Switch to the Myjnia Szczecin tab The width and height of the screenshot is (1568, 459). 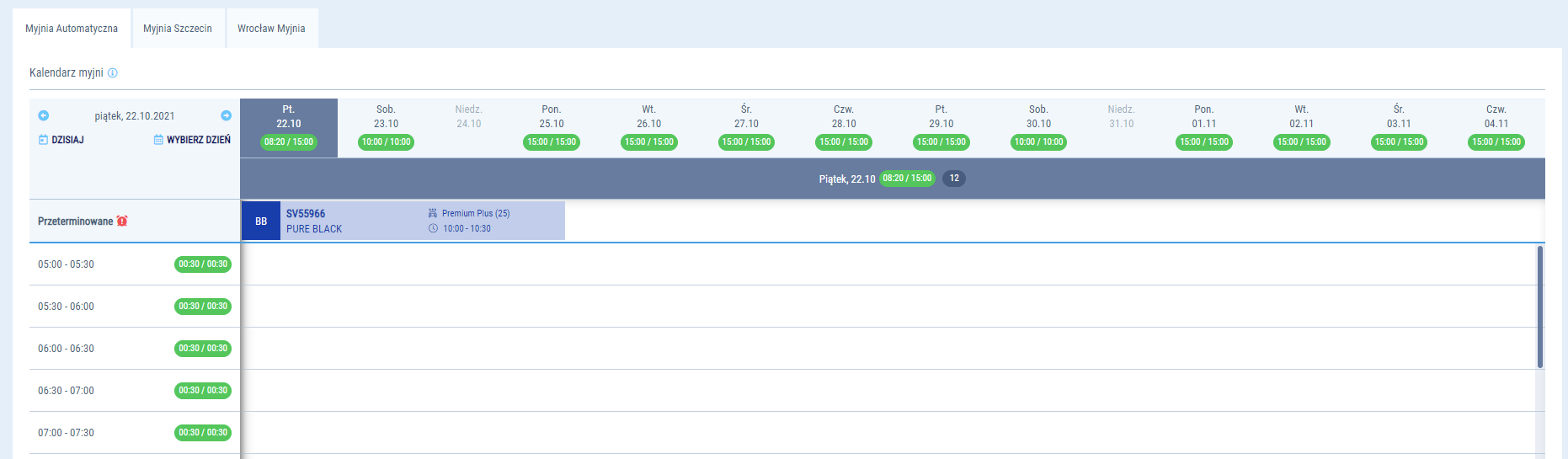pyautogui.click(x=178, y=29)
